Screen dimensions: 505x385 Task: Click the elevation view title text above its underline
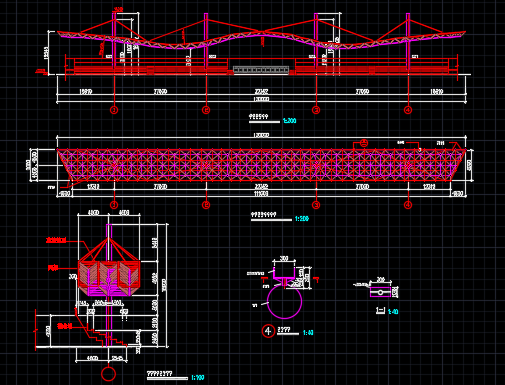[259, 117]
